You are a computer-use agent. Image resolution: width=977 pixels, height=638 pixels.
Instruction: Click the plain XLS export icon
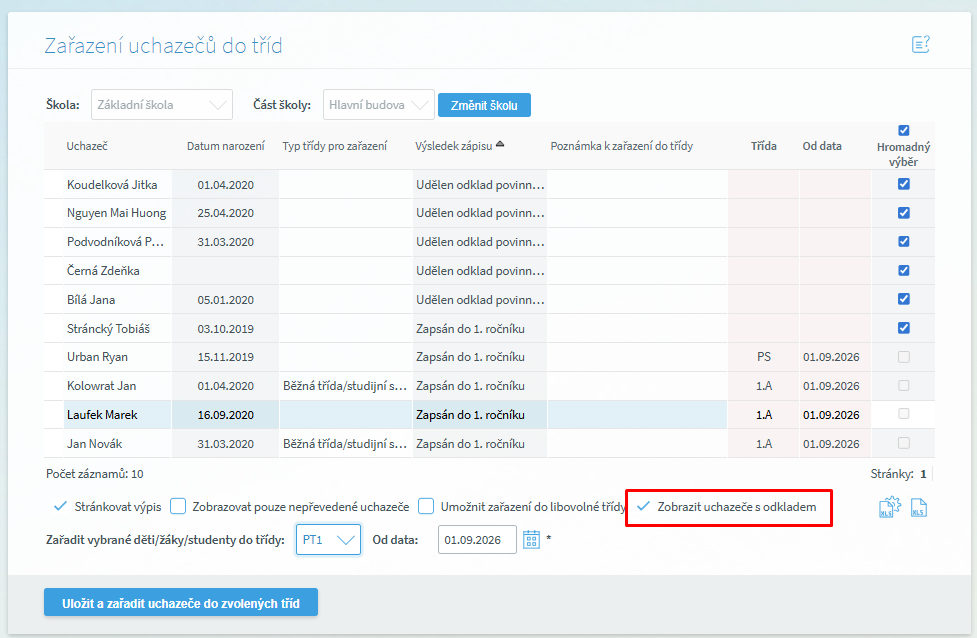918,509
